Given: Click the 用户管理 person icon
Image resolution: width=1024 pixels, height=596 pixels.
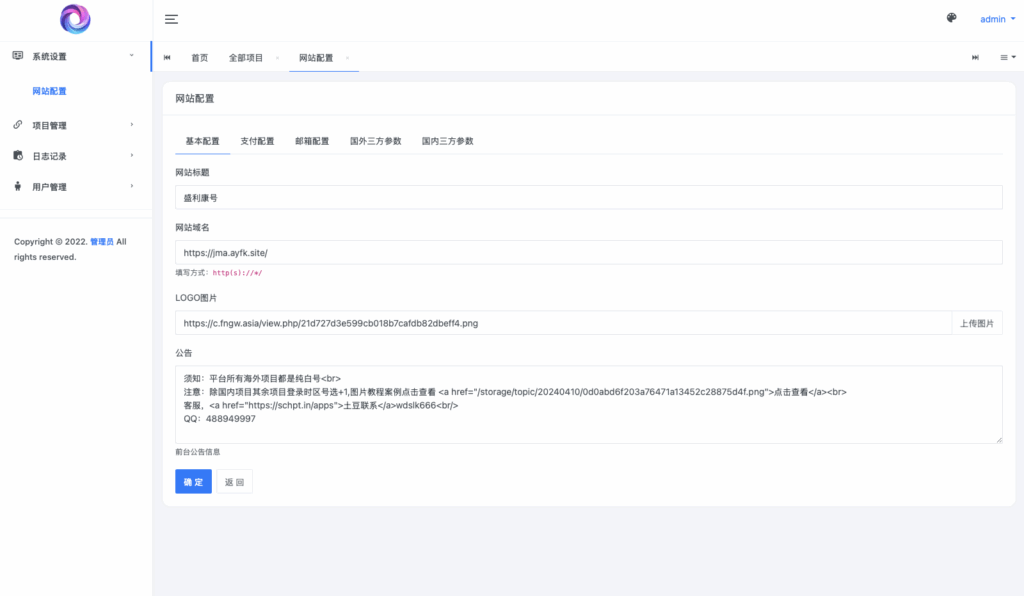Looking at the screenshot, I should [x=18, y=187].
